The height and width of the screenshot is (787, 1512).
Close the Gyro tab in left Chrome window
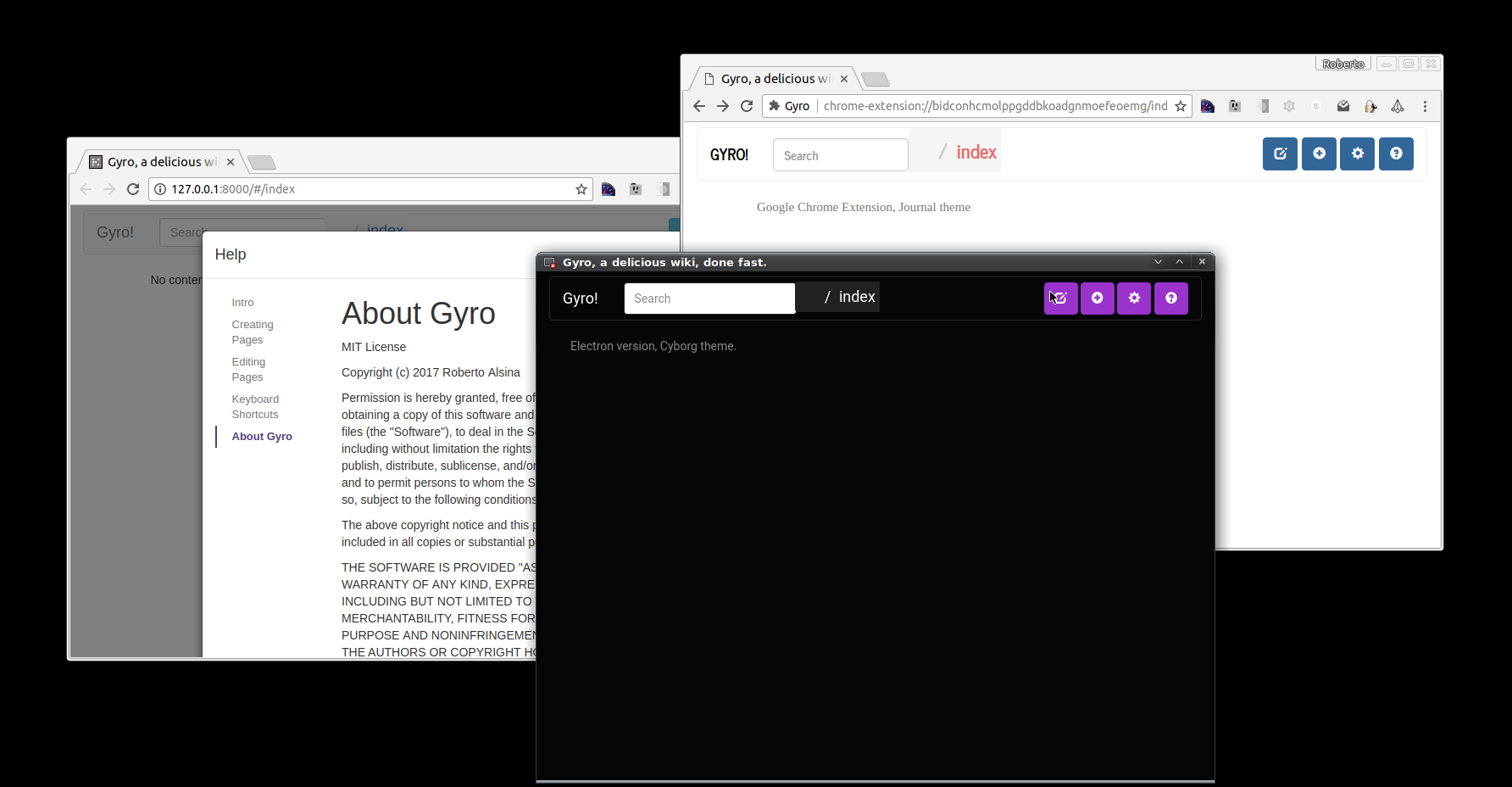click(231, 162)
